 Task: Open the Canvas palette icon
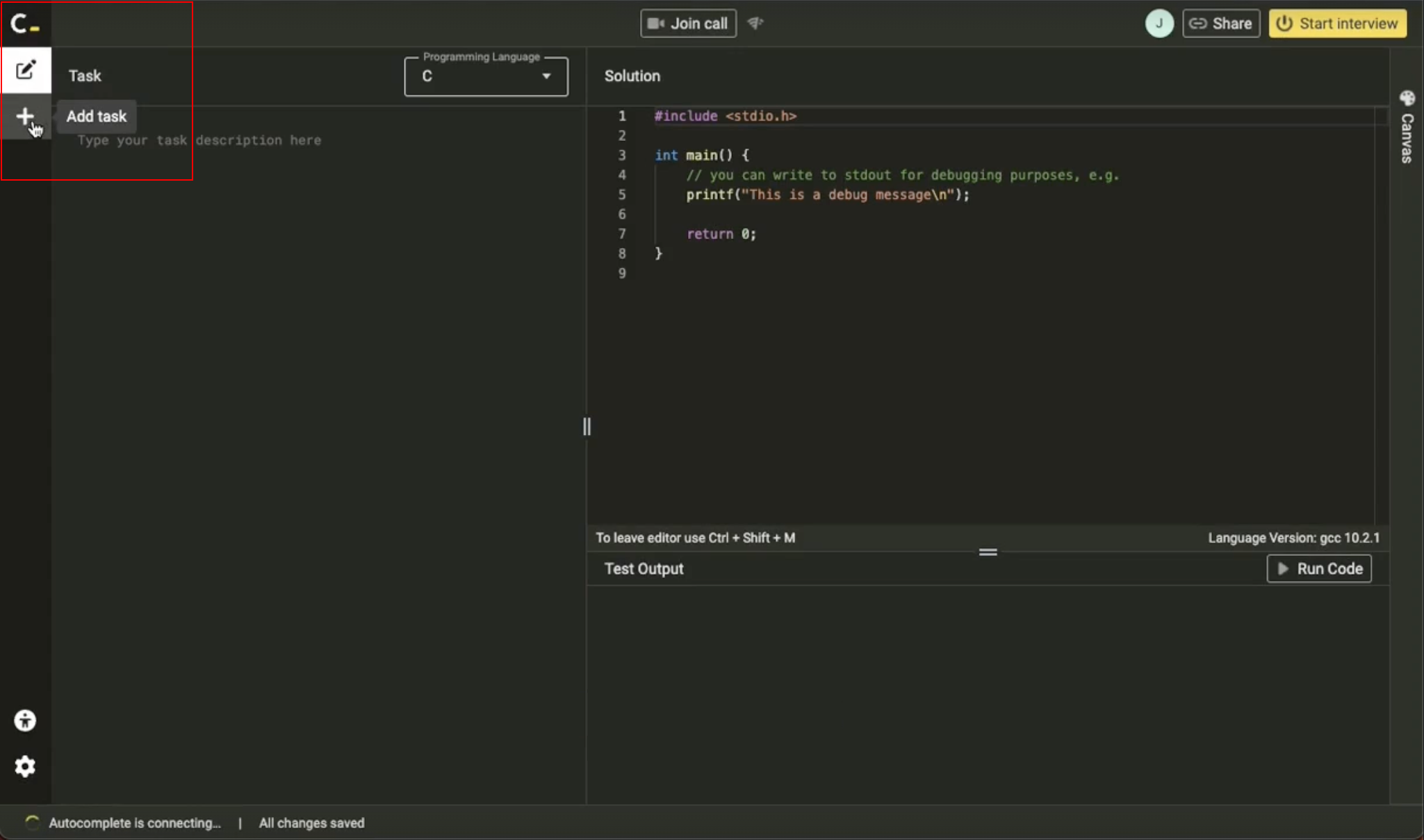[x=1407, y=98]
